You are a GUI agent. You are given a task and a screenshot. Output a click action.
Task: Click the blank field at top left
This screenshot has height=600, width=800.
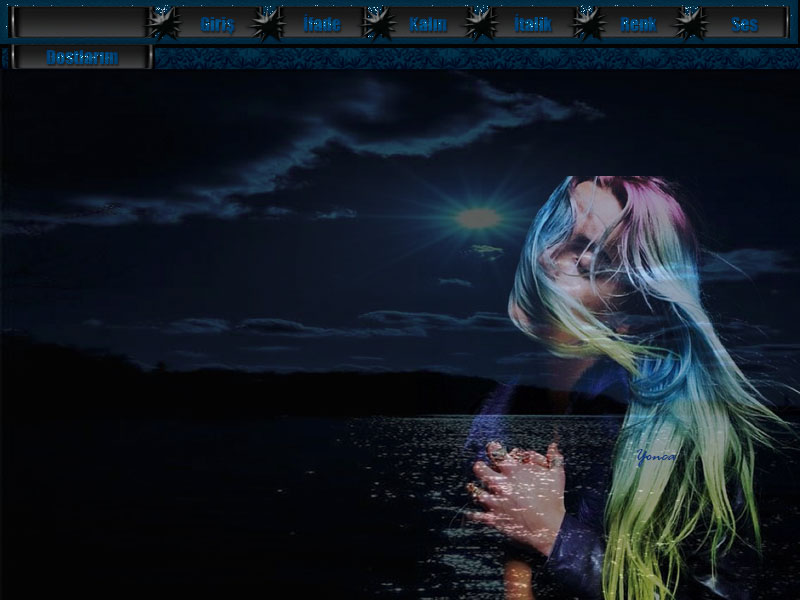pos(80,22)
